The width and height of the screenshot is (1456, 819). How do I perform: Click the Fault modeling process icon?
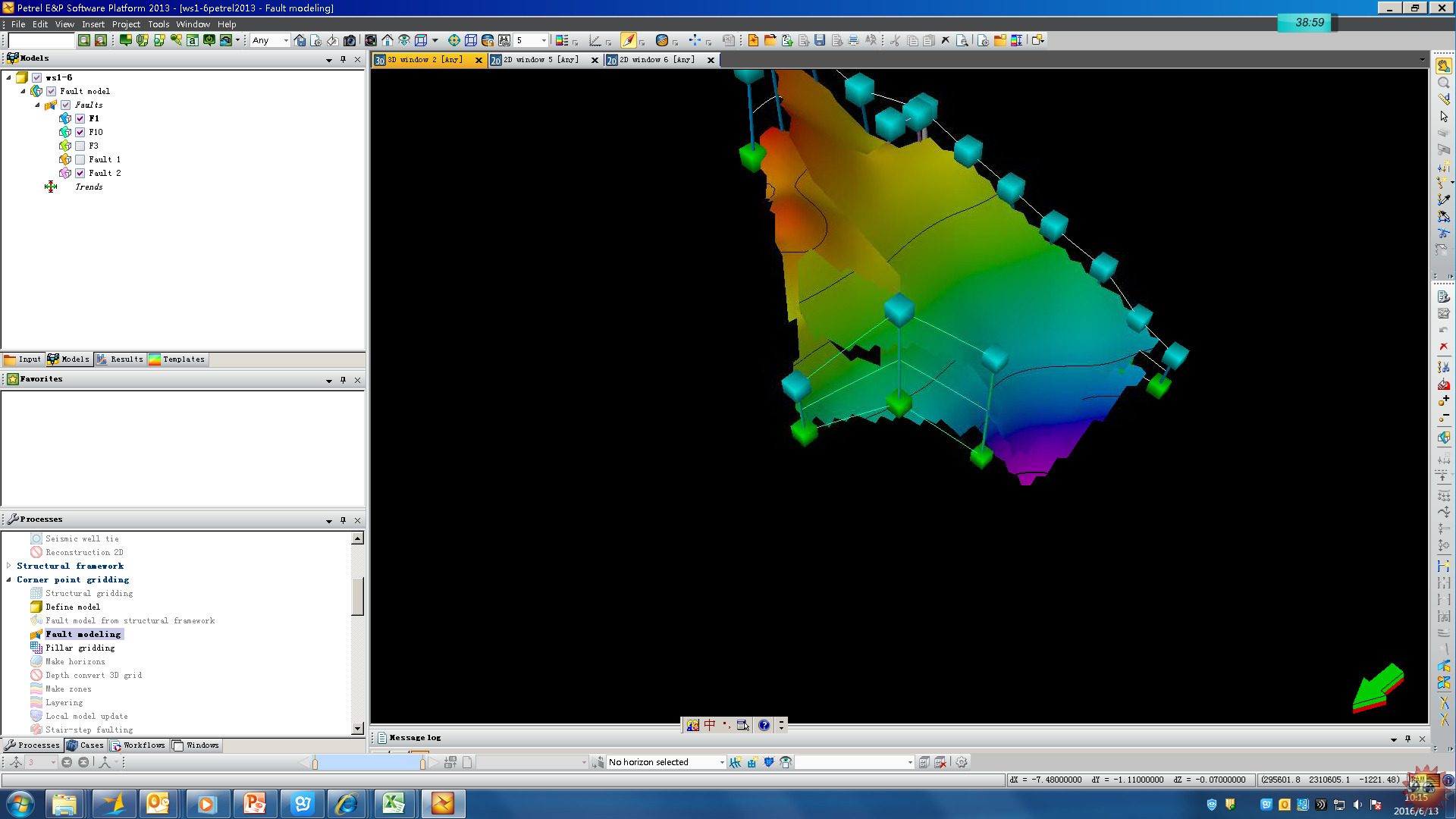[36, 634]
